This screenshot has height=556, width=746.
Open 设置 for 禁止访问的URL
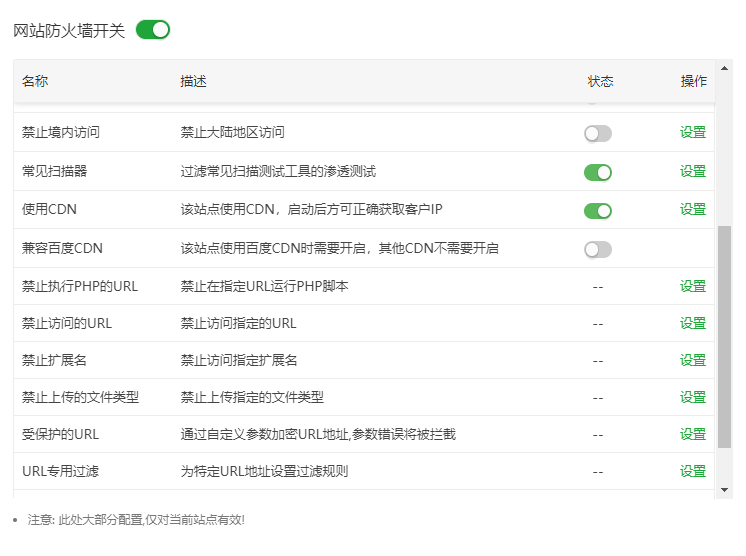click(693, 323)
